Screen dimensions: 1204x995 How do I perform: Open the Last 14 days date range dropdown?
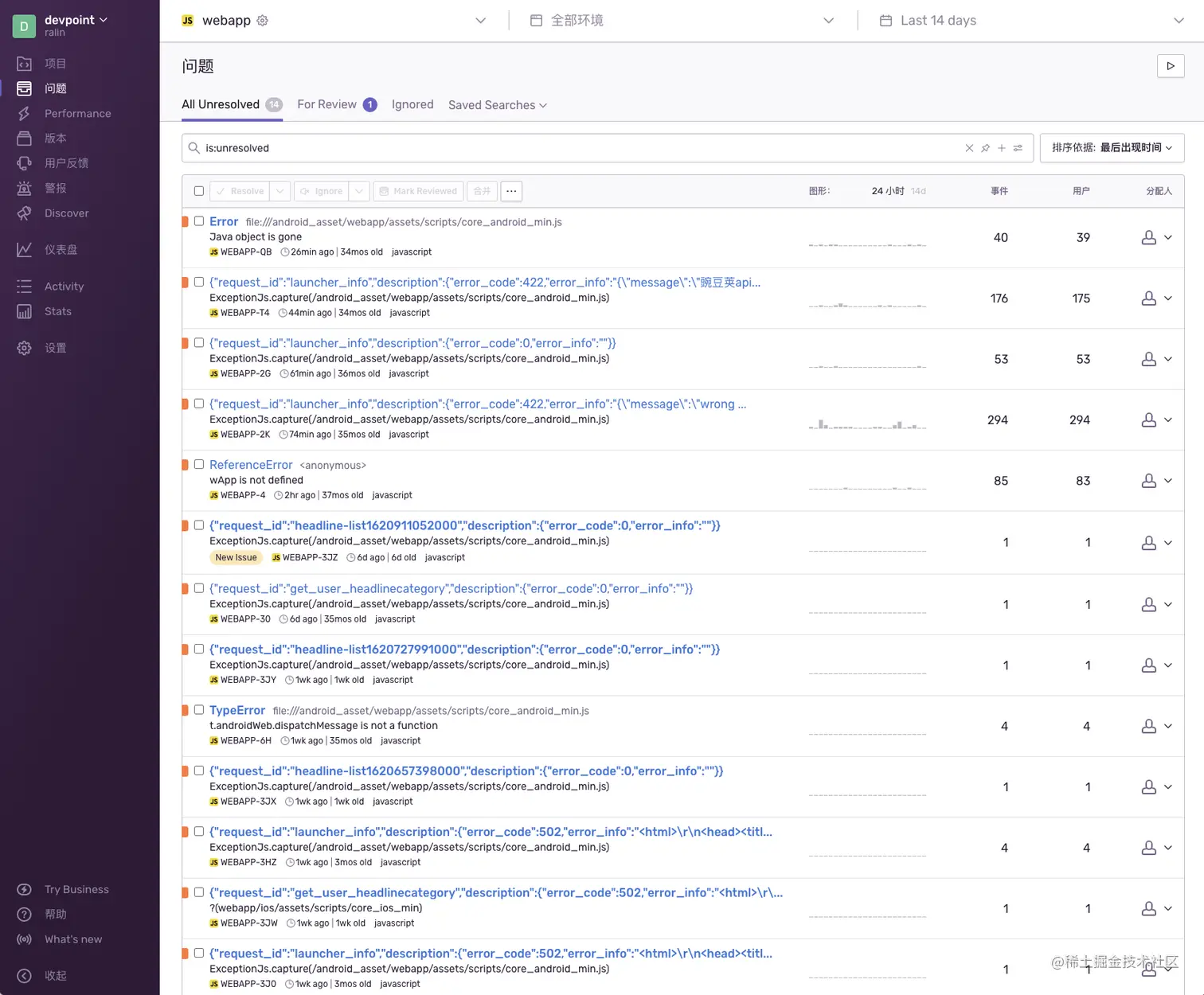point(1031,21)
